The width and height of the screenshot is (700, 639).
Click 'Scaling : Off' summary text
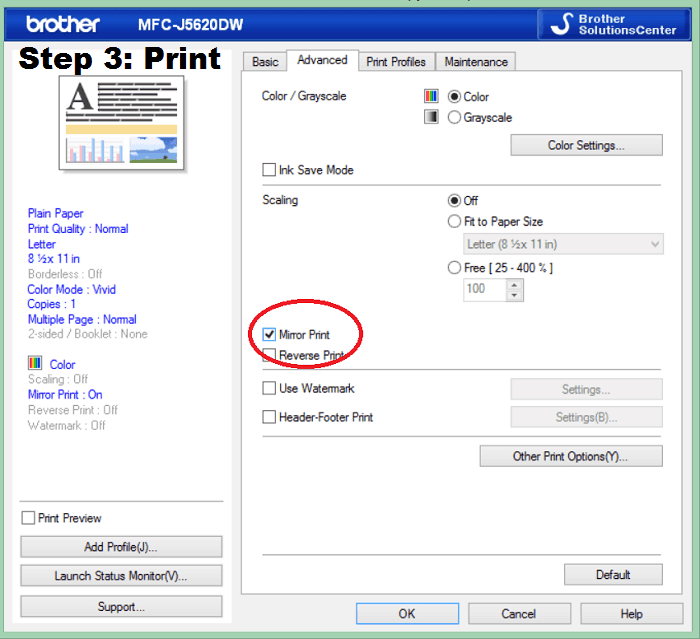click(58, 379)
